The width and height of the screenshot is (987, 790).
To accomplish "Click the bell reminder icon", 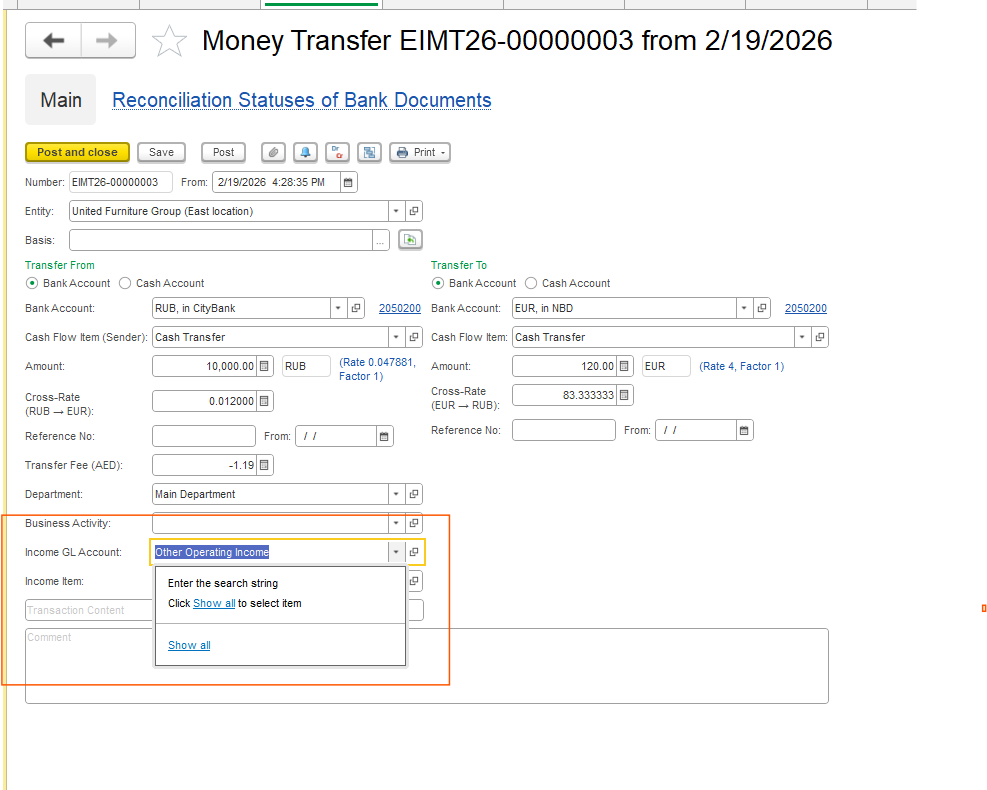I will 305,152.
